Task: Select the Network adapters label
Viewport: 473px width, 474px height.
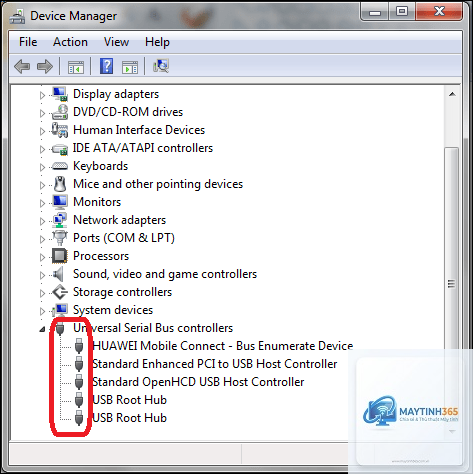Action: coord(119,220)
